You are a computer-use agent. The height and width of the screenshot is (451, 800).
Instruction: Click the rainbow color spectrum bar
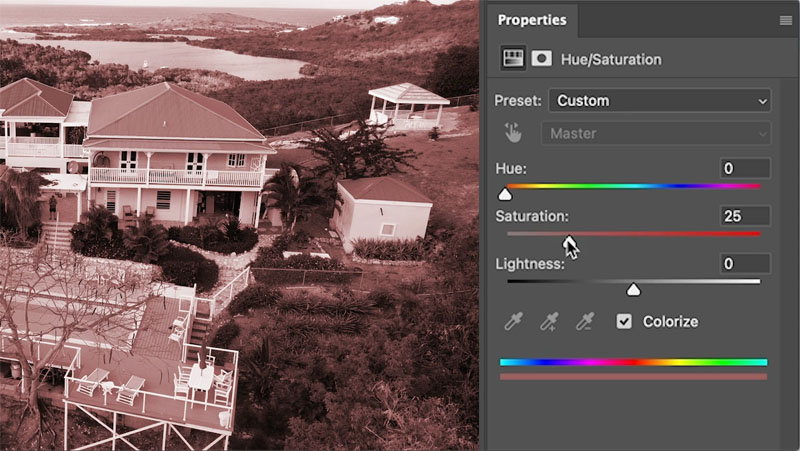[634, 362]
